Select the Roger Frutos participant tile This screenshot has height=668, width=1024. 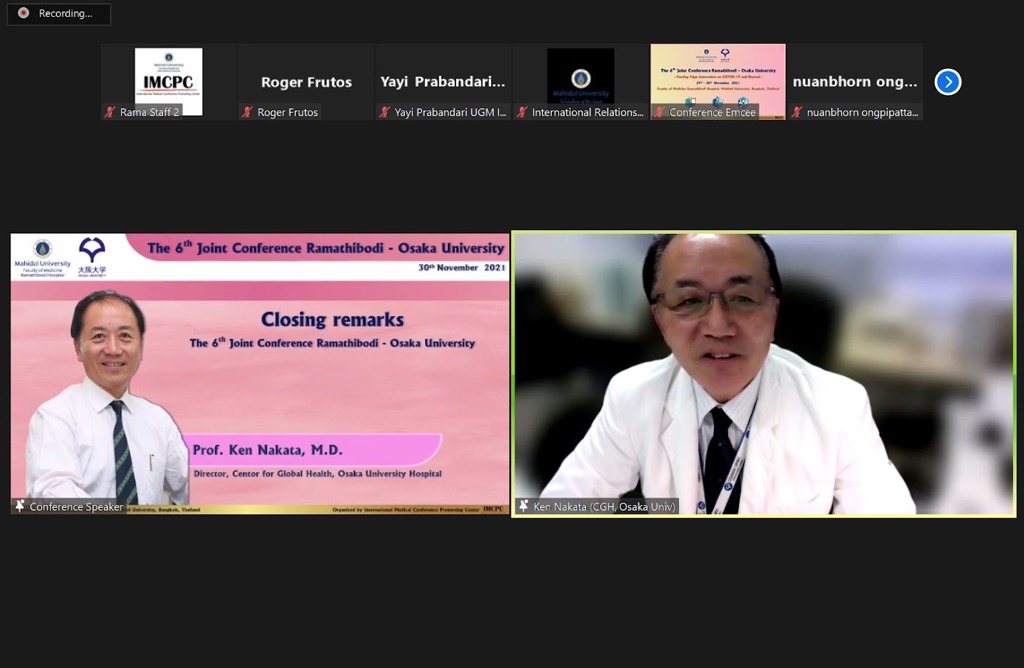point(305,80)
